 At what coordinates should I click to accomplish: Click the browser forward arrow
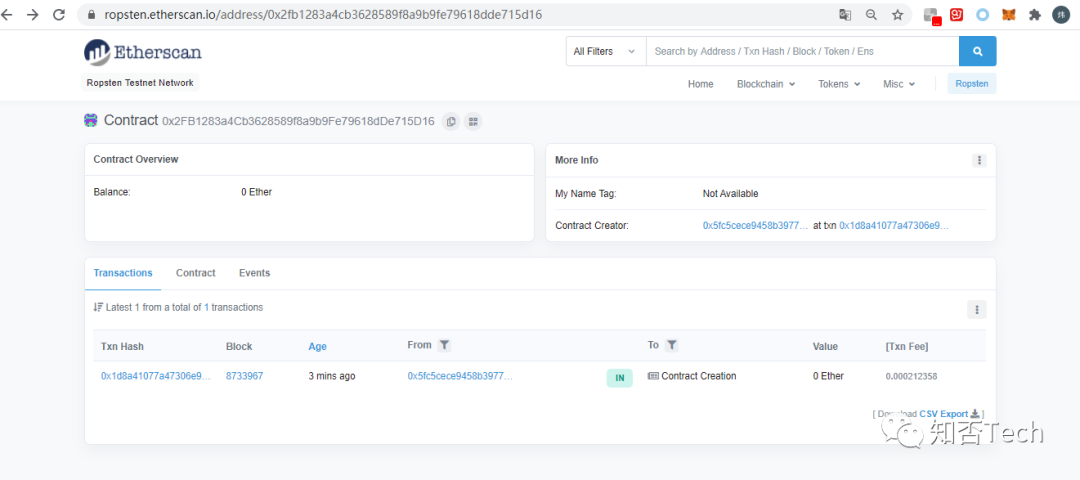[32, 14]
